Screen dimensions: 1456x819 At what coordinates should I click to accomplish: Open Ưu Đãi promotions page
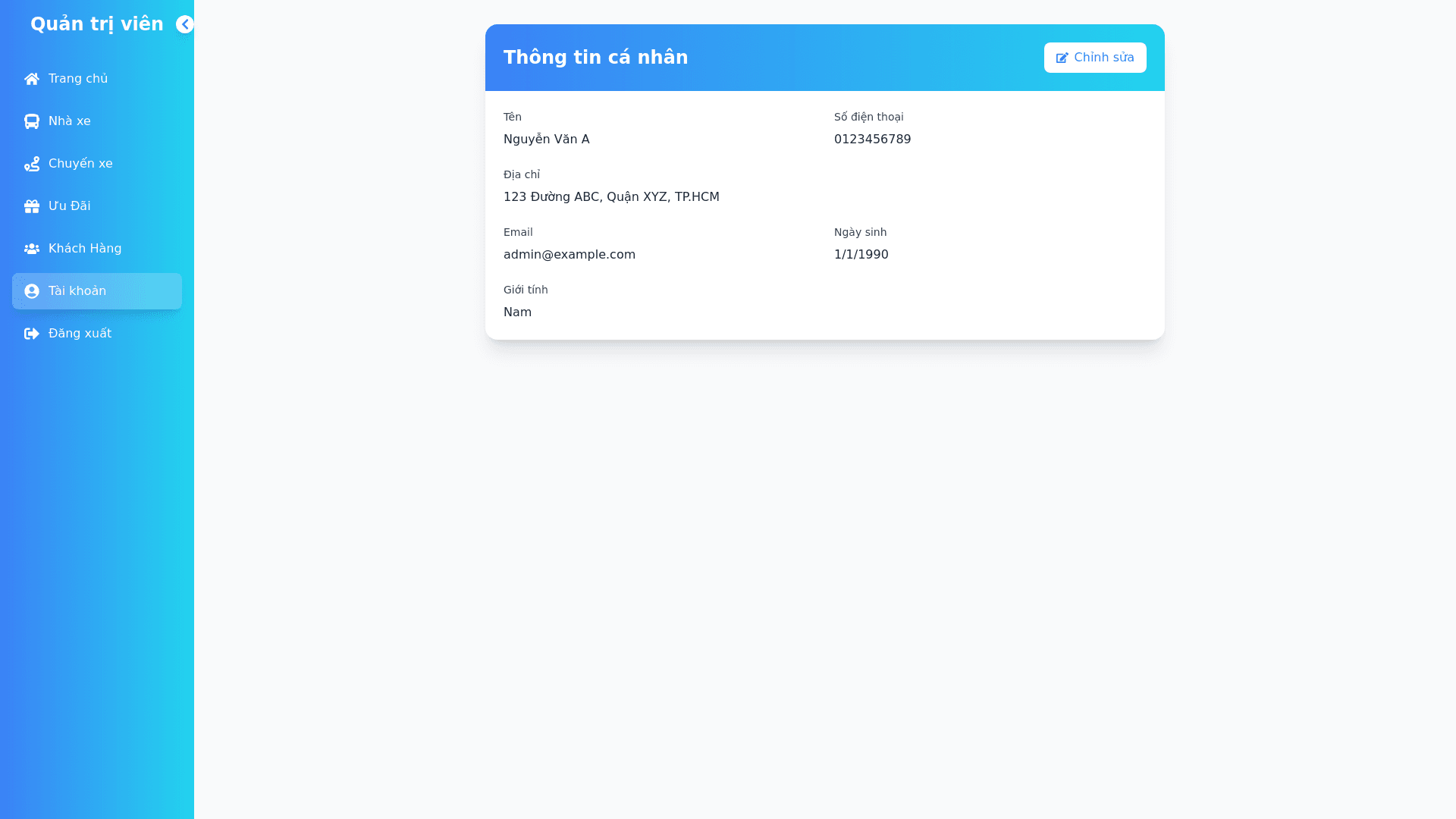70,206
